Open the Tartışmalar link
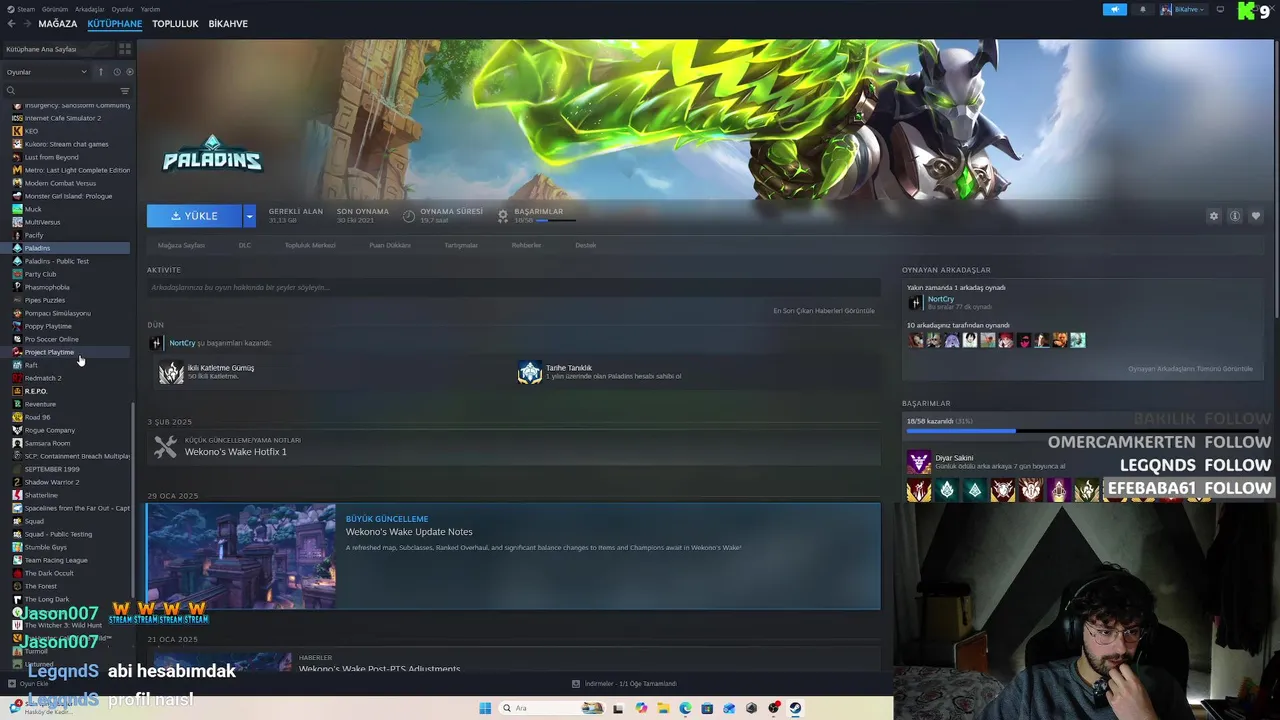The width and height of the screenshot is (1280, 720). coord(461,245)
